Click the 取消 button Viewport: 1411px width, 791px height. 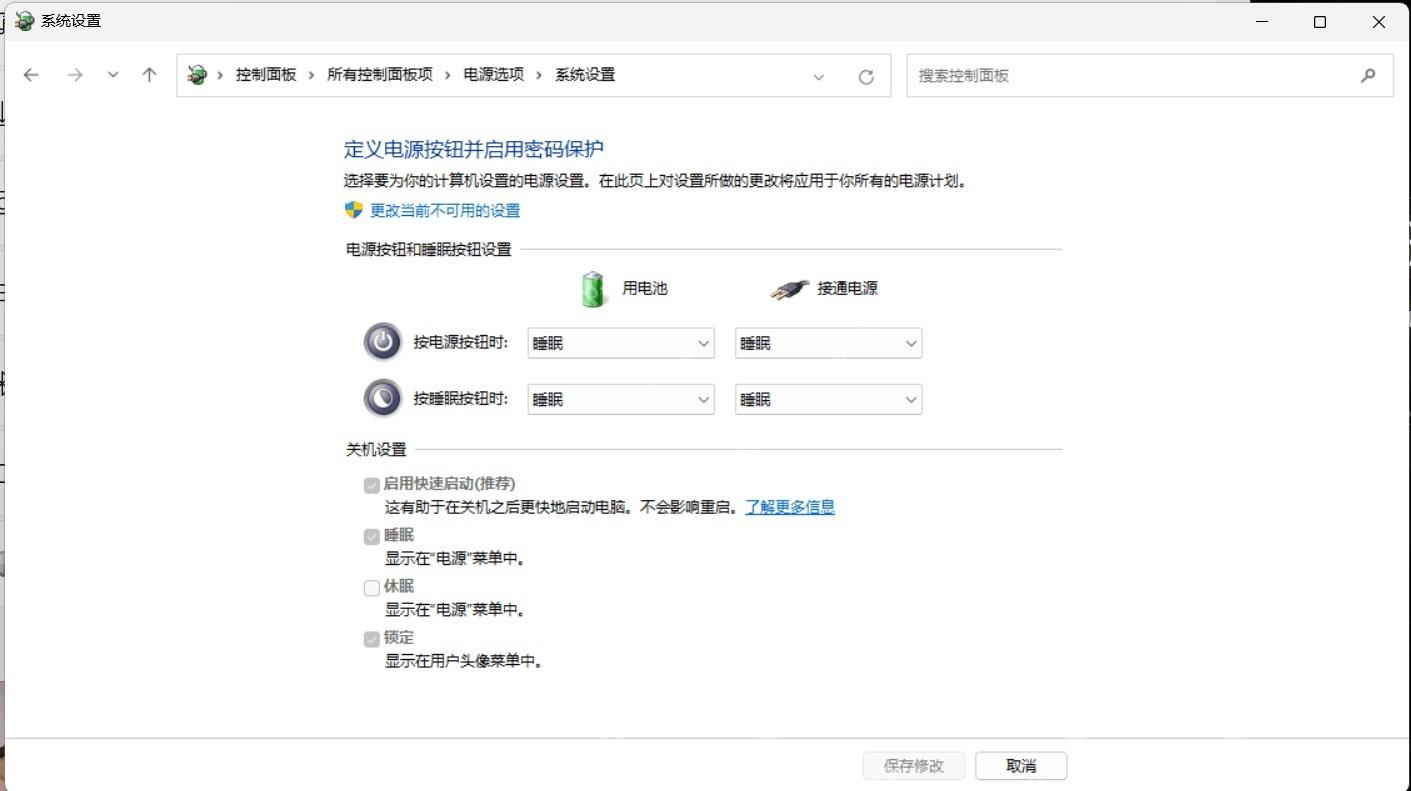[x=1021, y=766]
